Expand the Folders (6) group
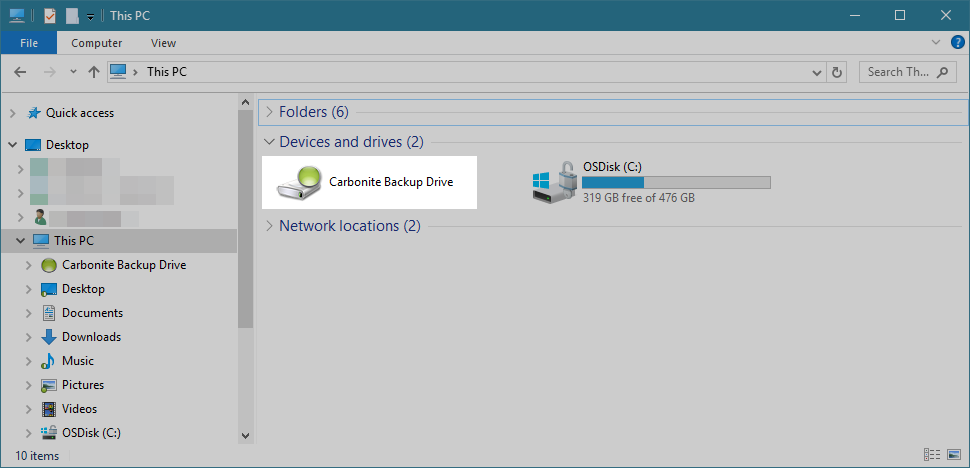 click(268, 112)
